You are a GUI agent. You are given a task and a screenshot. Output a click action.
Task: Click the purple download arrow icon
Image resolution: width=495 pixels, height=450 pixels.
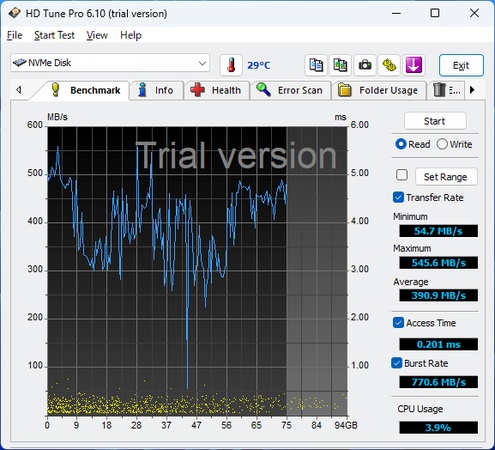point(414,65)
